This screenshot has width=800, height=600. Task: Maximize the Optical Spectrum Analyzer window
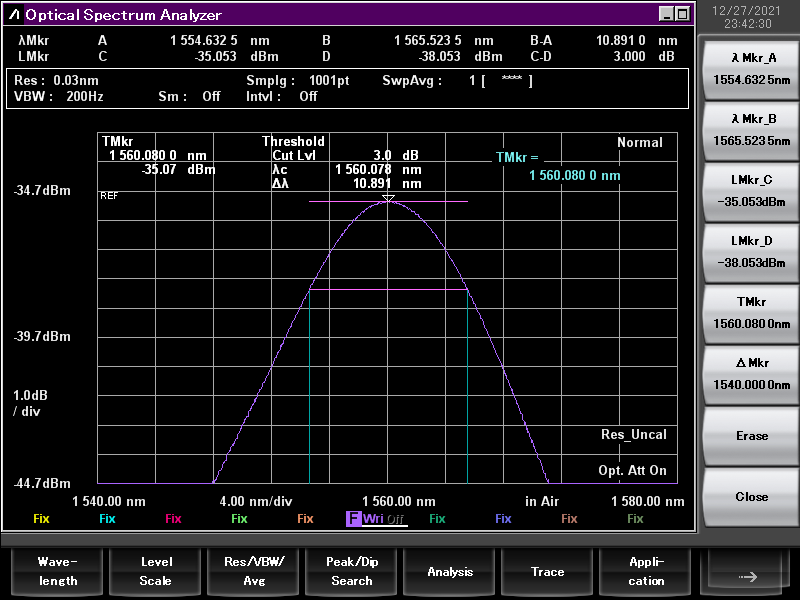point(682,14)
